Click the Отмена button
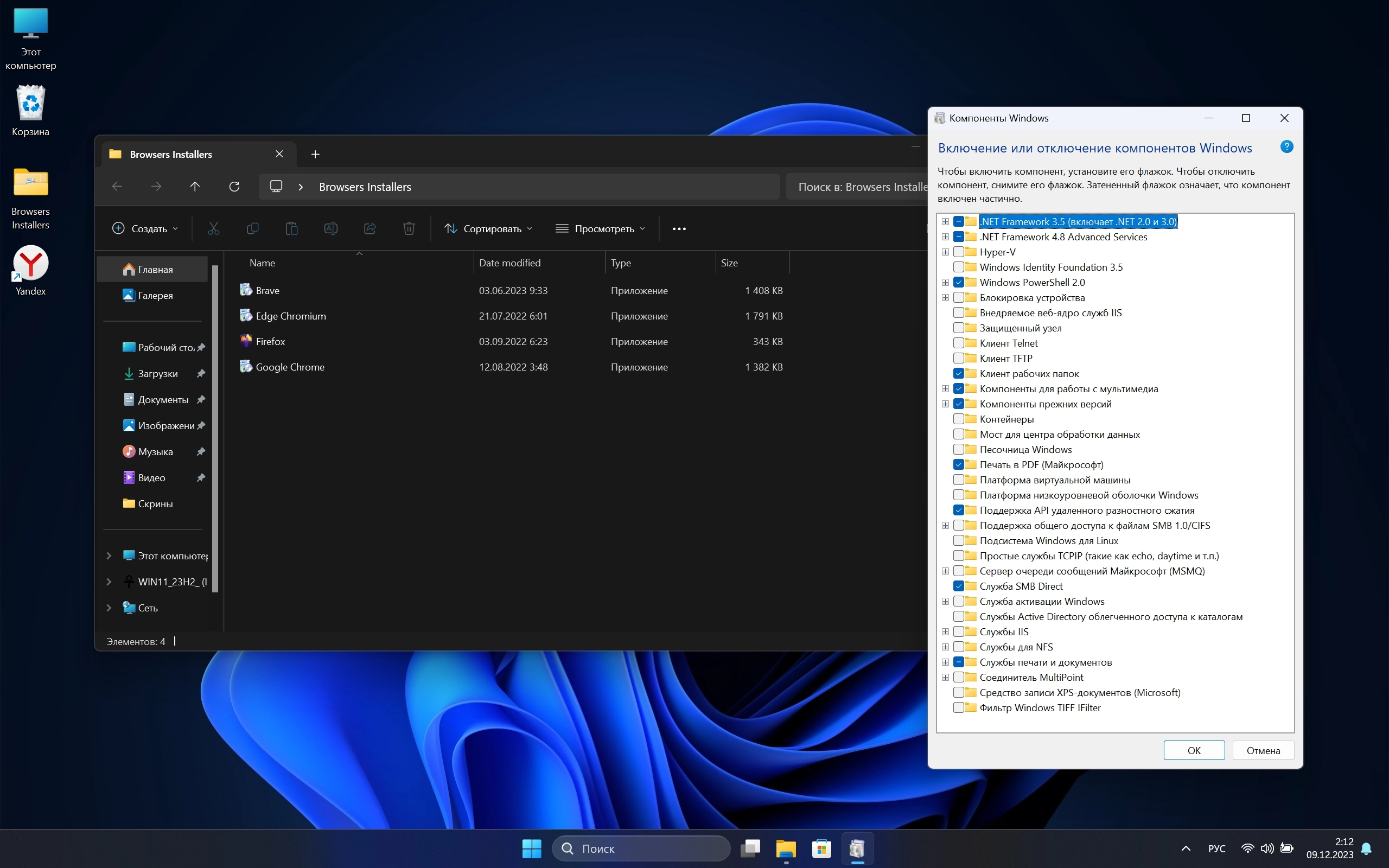 (1263, 750)
